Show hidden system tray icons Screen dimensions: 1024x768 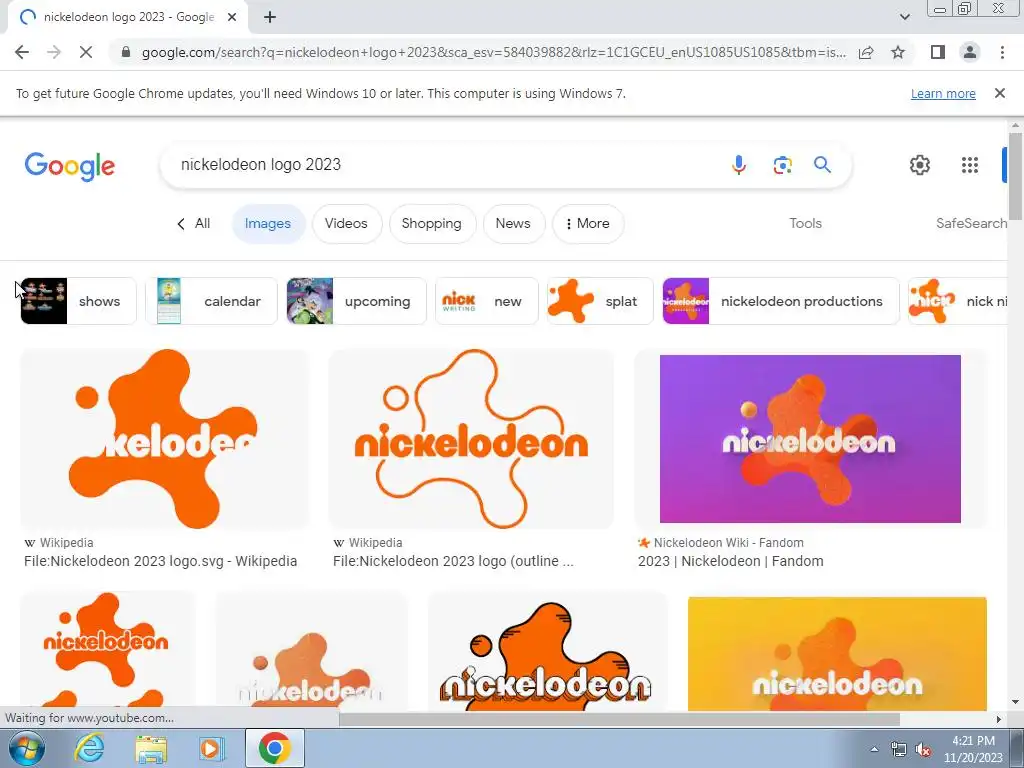pos(874,749)
